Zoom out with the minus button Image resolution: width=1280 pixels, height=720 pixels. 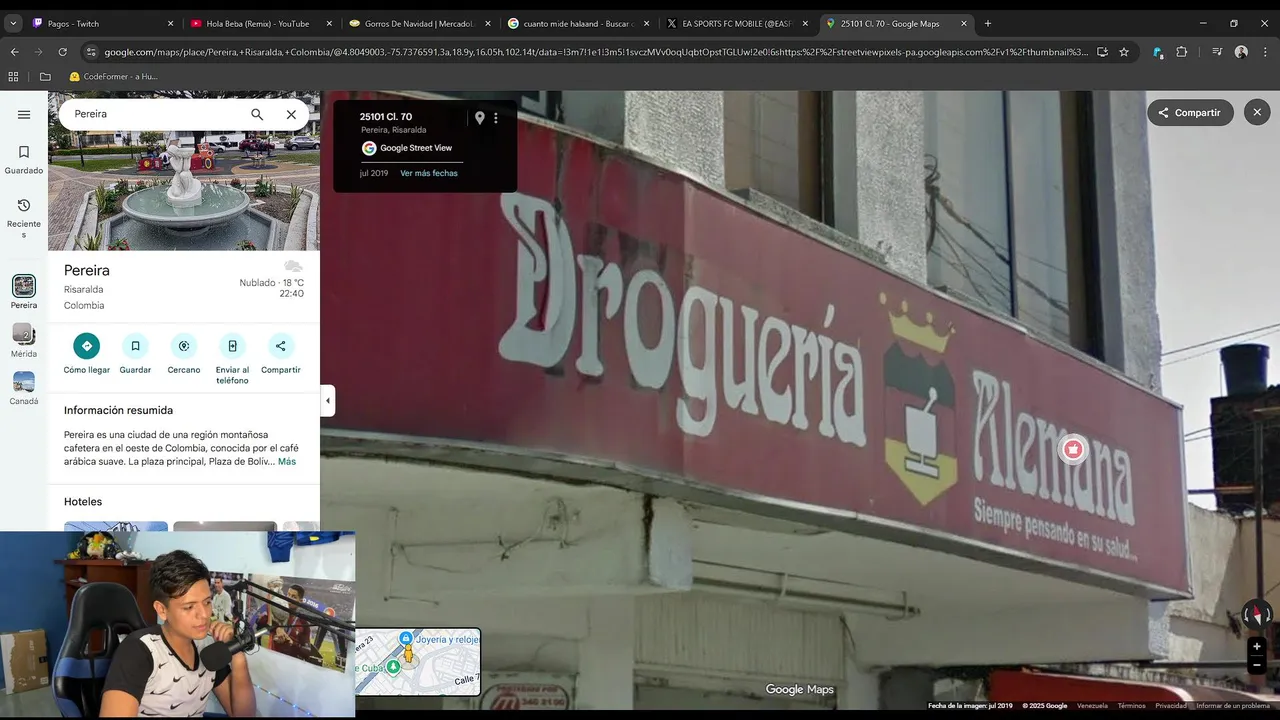pyautogui.click(x=1257, y=665)
